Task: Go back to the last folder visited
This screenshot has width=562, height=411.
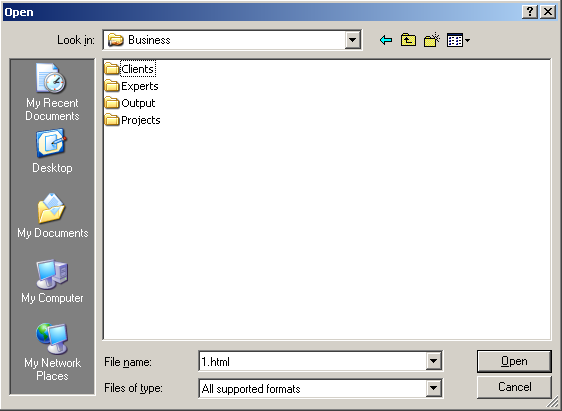Action: point(386,40)
